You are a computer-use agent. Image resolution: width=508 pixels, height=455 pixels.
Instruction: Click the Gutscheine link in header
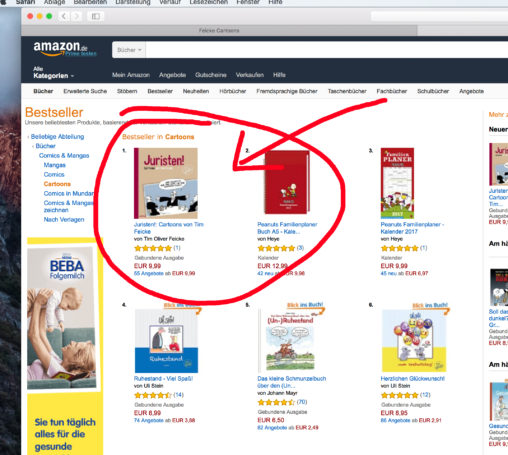(211, 75)
